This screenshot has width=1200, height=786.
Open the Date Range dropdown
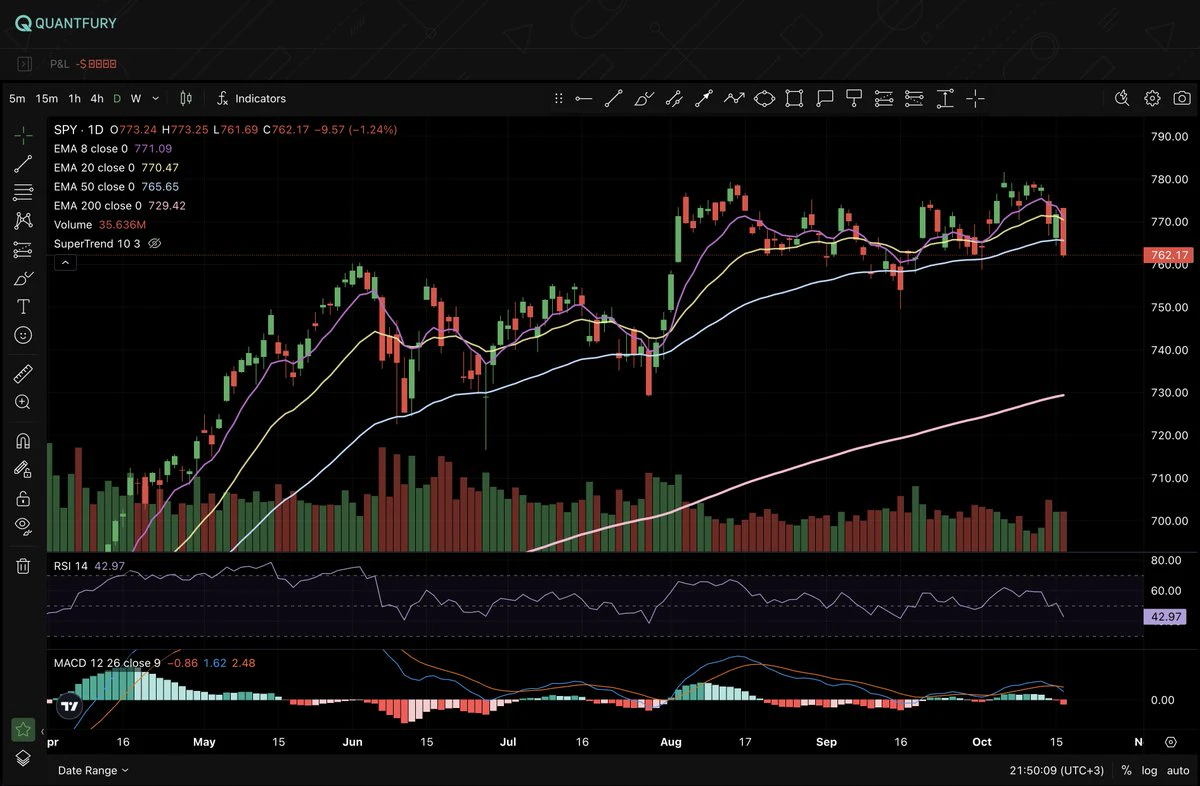coord(94,771)
